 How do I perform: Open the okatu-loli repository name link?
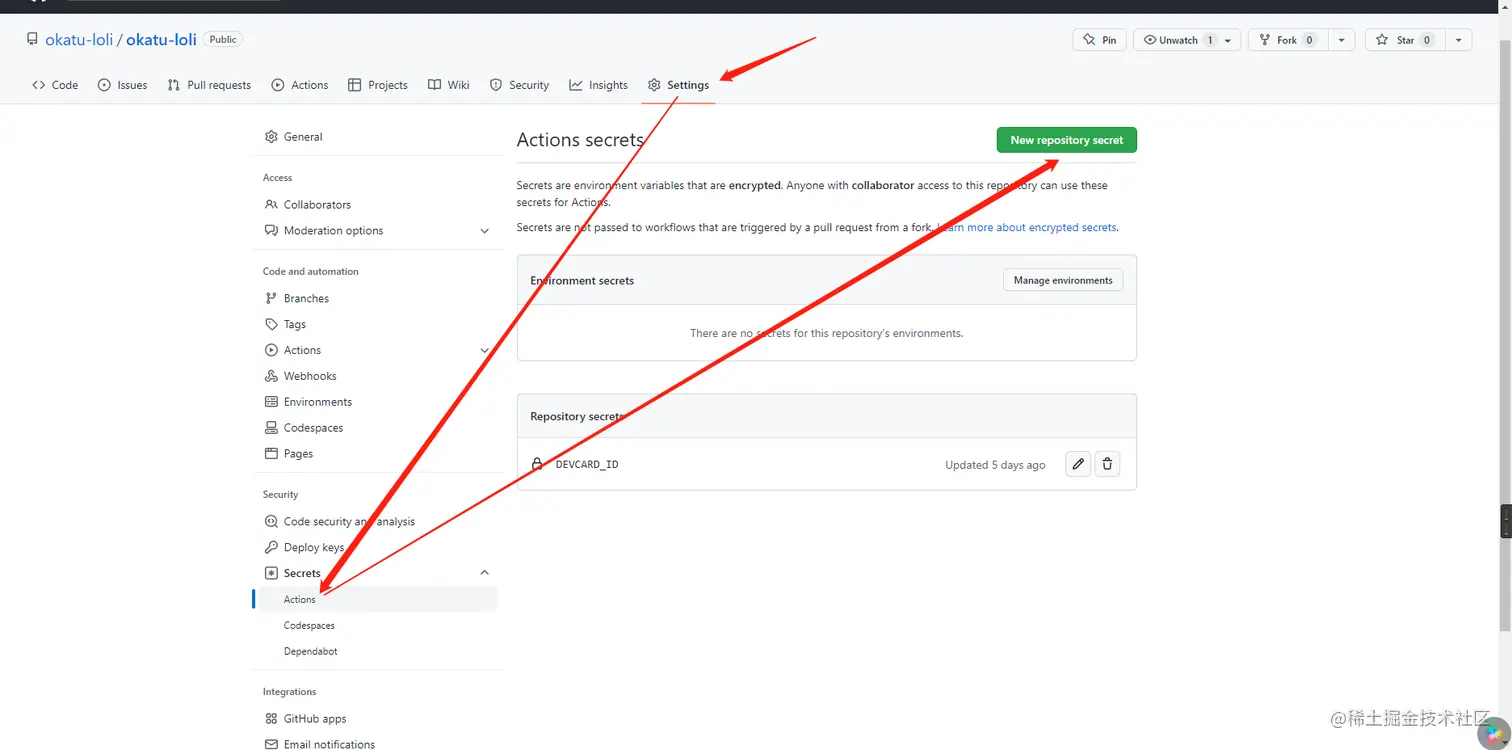161,40
